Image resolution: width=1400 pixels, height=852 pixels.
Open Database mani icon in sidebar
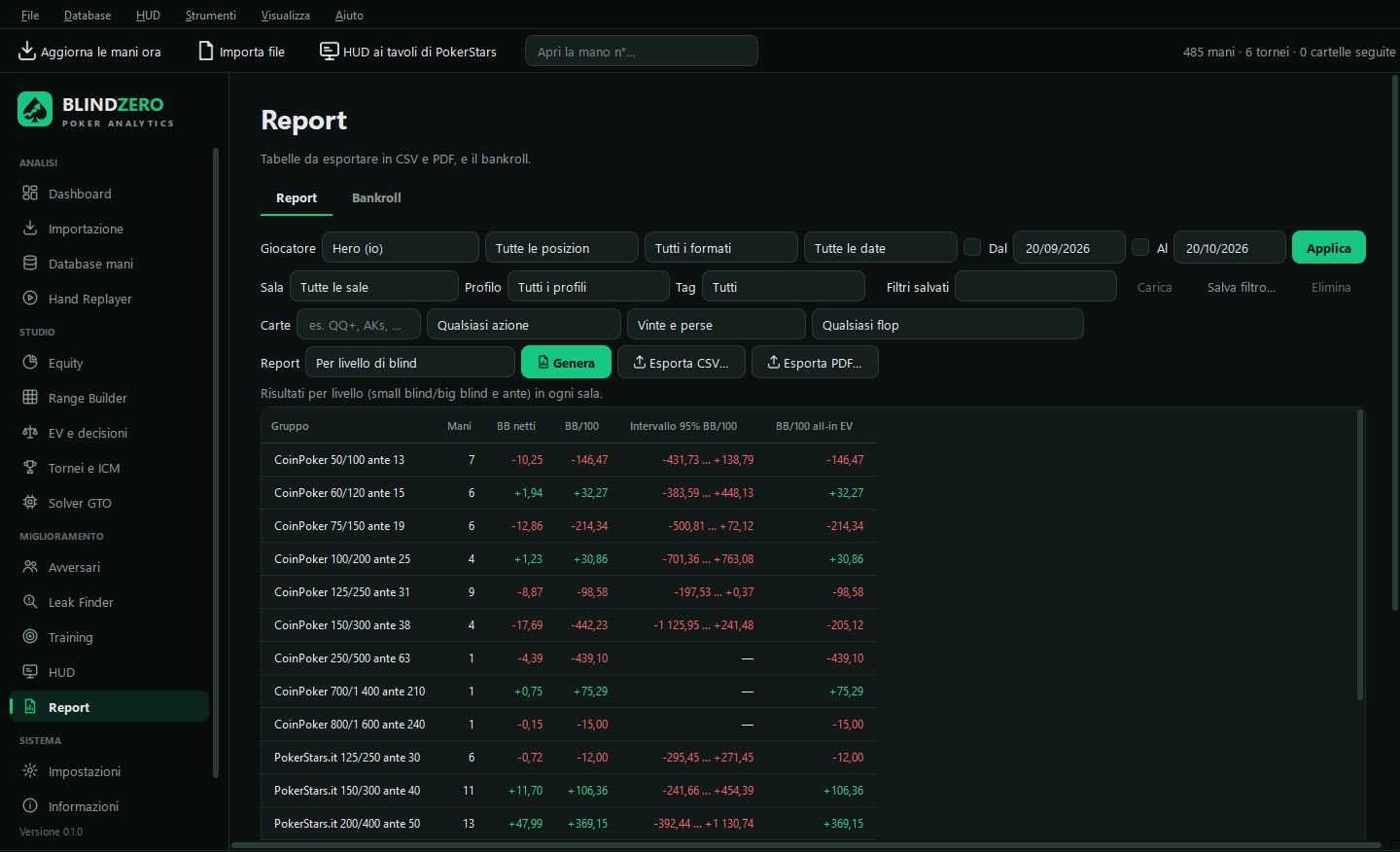click(30, 264)
